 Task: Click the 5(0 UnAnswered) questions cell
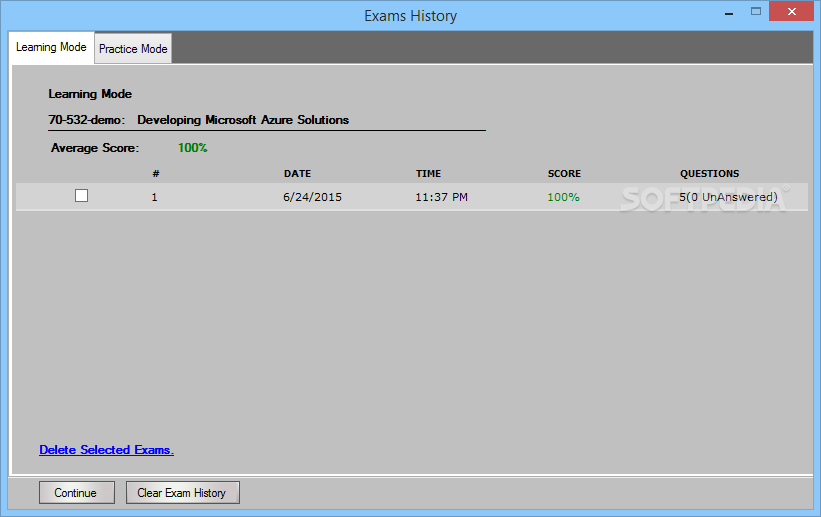point(728,197)
